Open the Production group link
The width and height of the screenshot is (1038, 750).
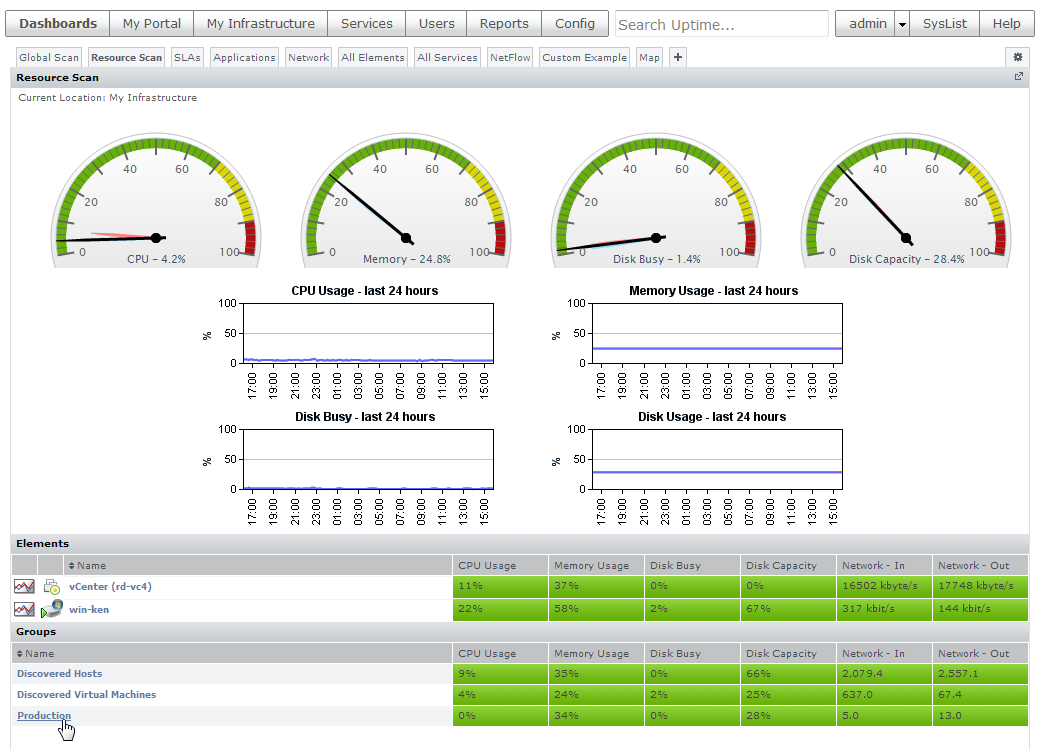click(44, 716)
